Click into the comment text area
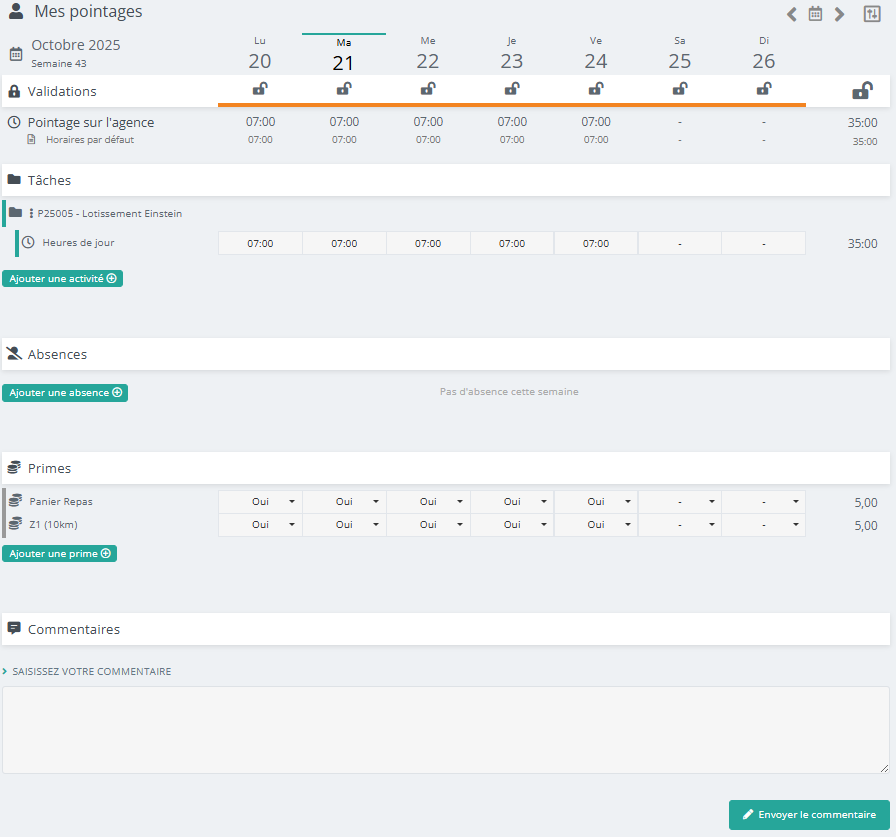The width and height of the screenshot is (896, 837). [x=445, y=729]
